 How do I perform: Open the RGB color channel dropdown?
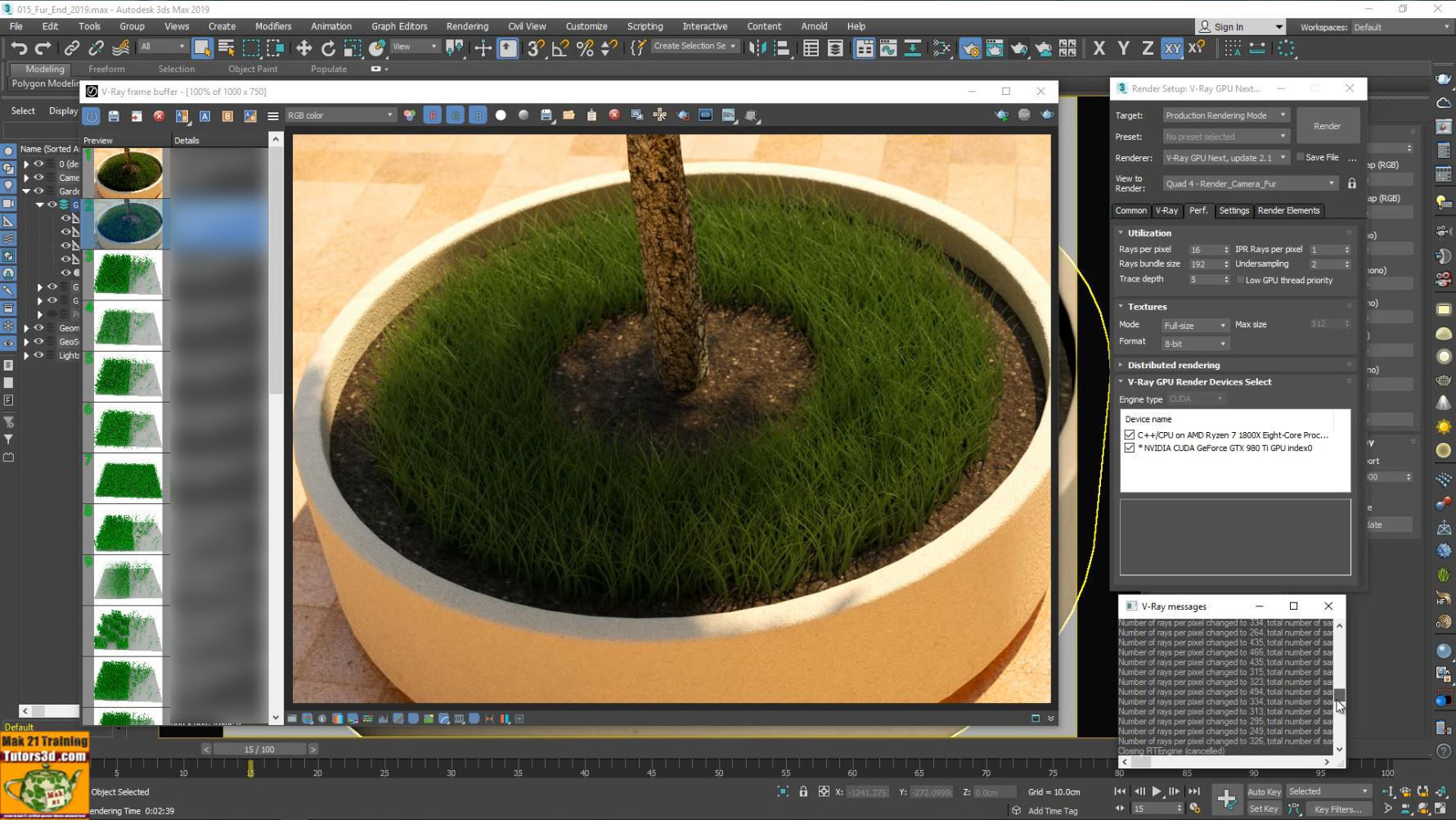click(x=340, y=115)
